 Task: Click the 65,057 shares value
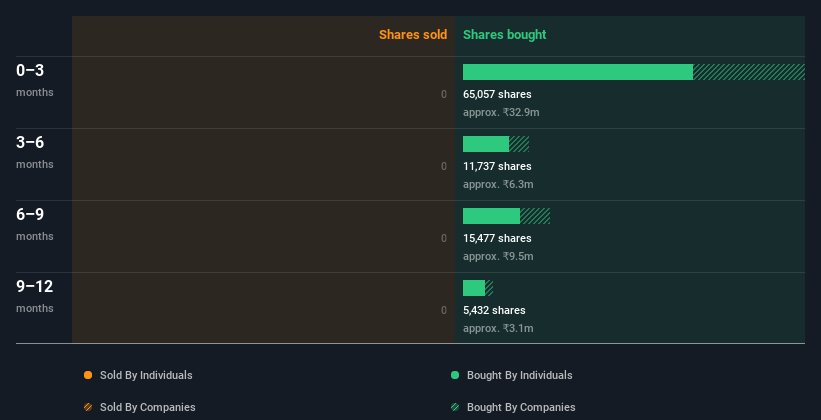pos(497,94)
